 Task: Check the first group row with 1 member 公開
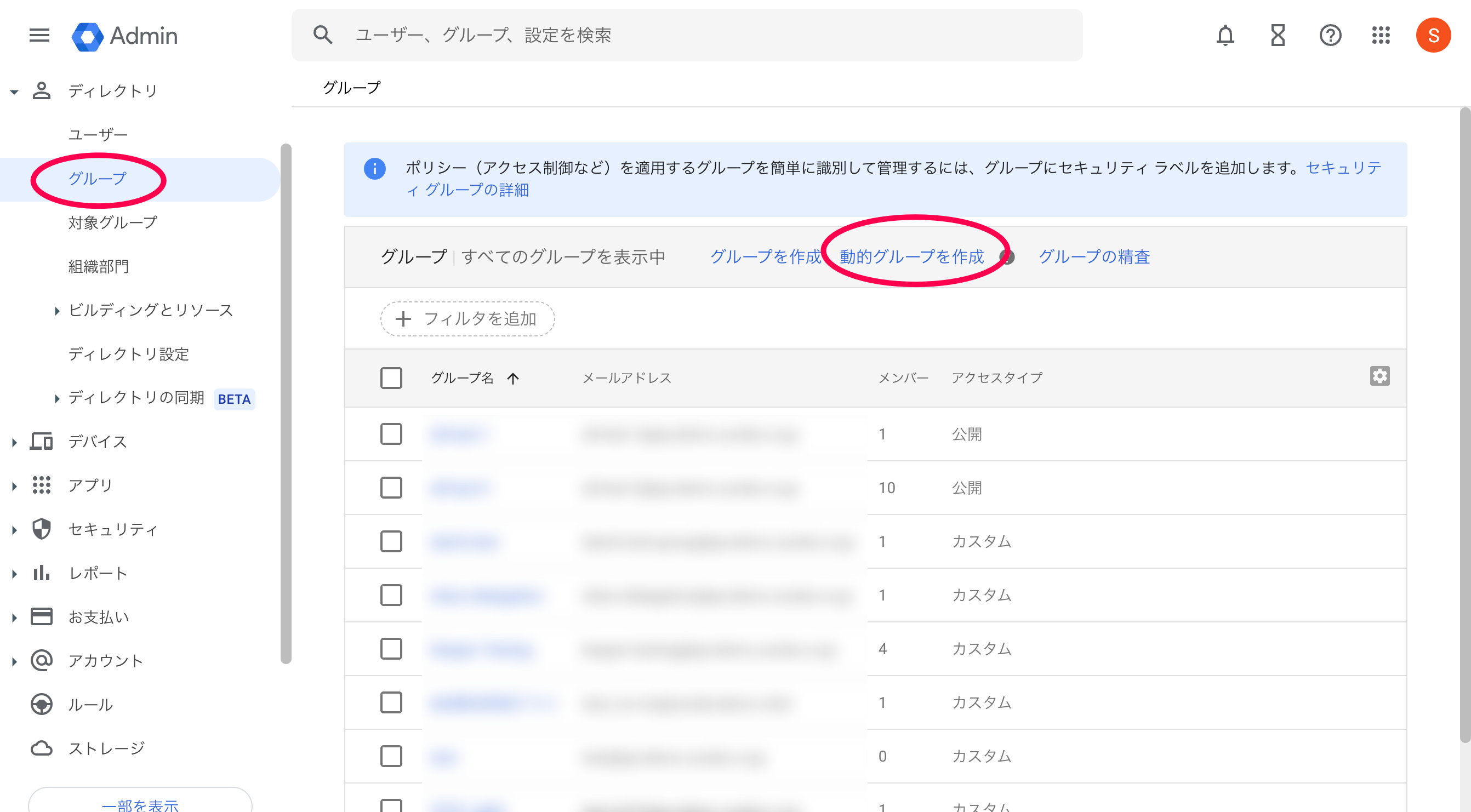coord(391,434)
